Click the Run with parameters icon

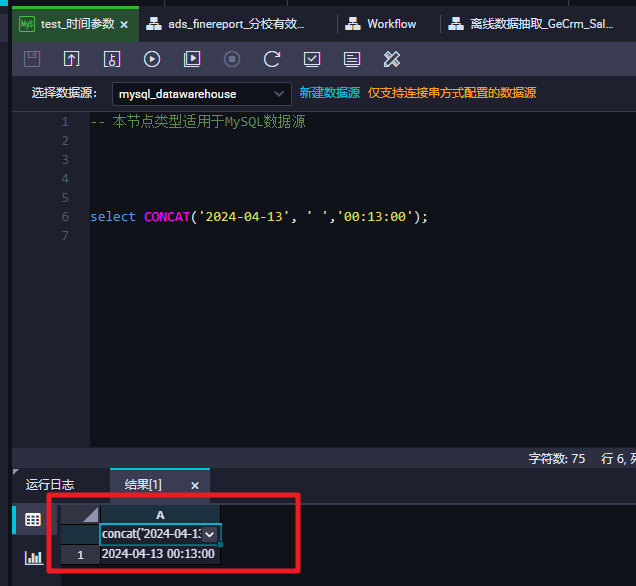point(192,59)
